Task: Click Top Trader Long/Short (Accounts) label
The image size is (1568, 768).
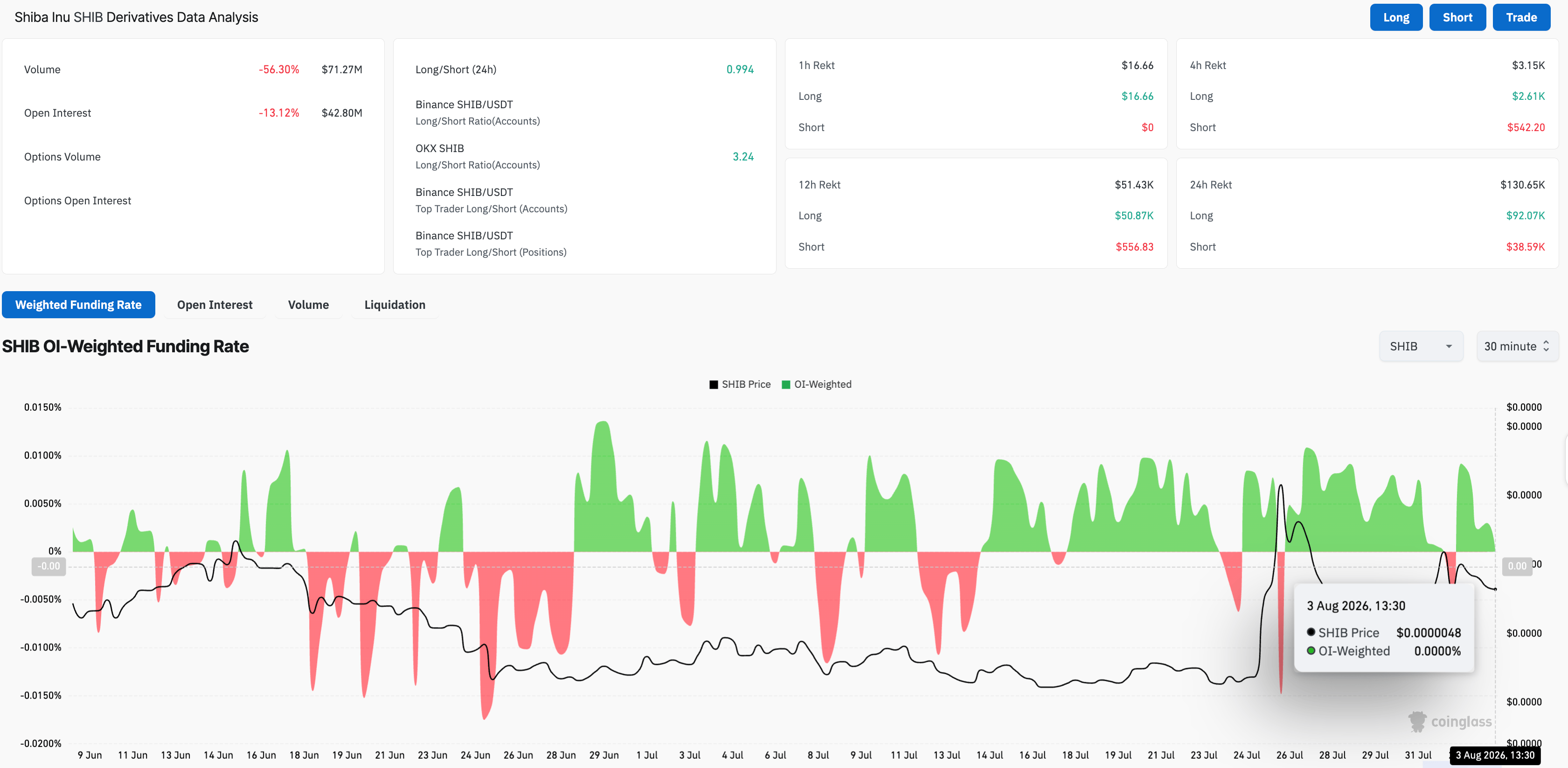Action: pos(491,209)
